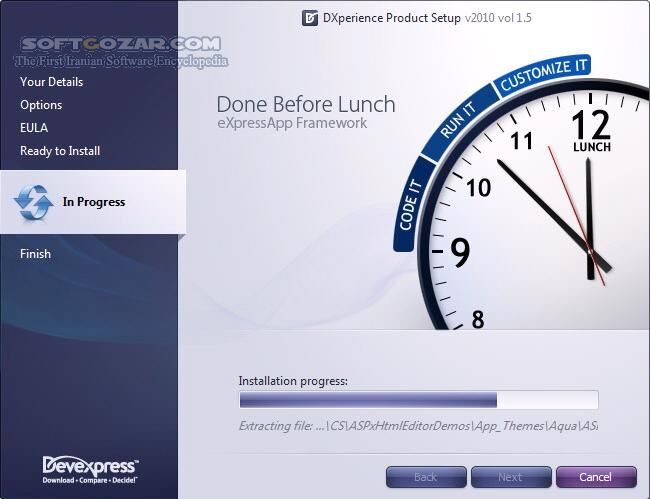Viewport: 650px width, 499px height.
Task: Click the Back button
Action: [x=426, y=477]
